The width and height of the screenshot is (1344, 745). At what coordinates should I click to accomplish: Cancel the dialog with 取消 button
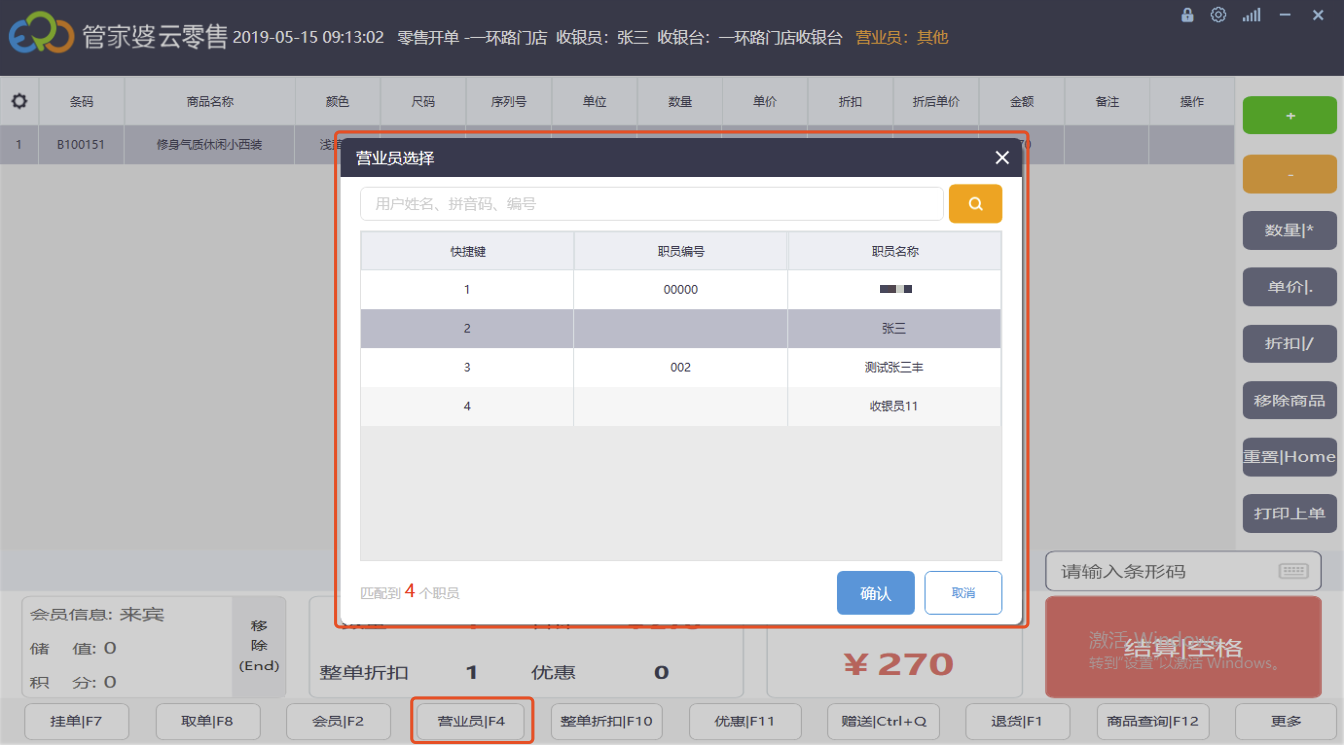(963, 593)
